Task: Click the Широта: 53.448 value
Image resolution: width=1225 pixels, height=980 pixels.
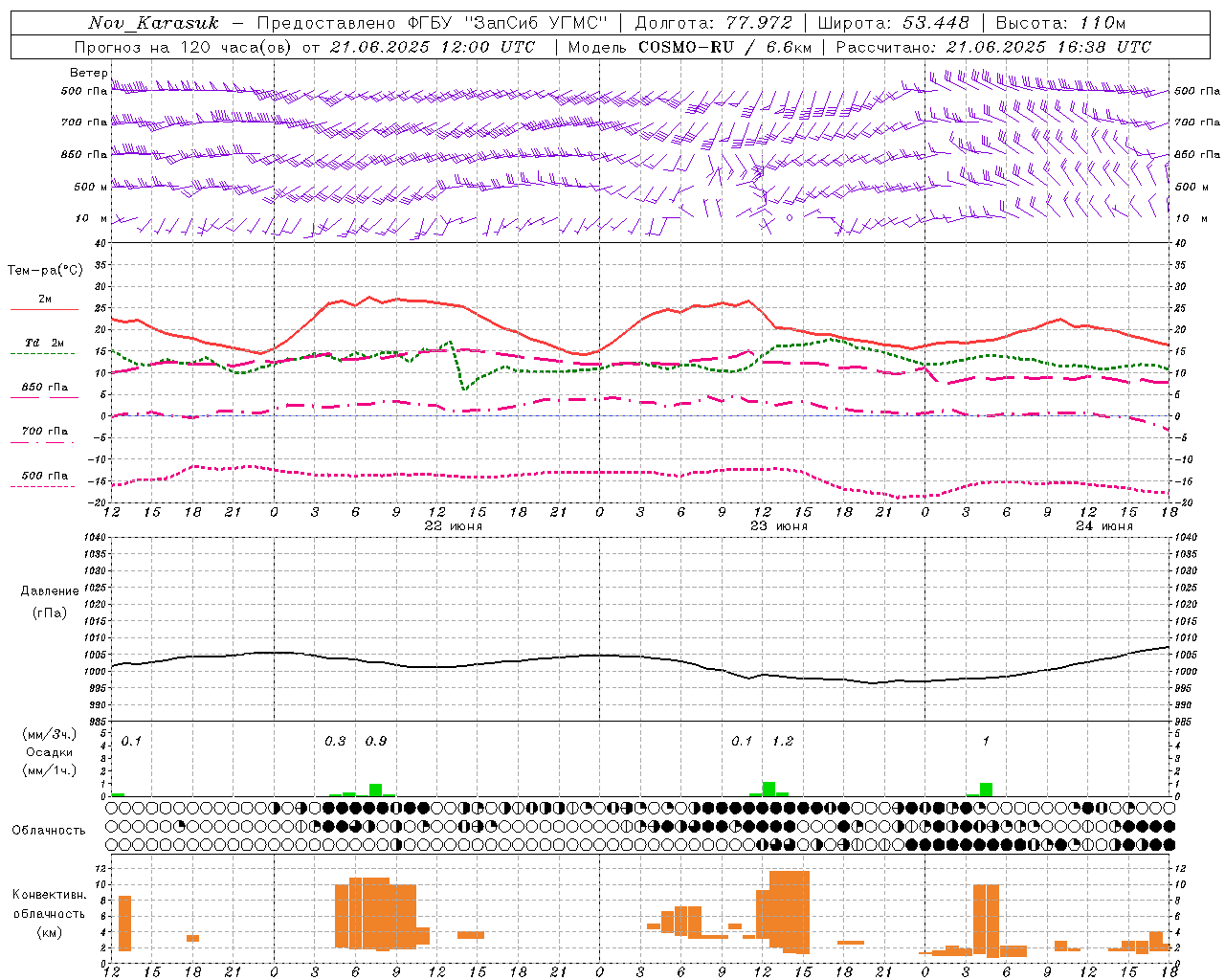Action: [894, 23]
